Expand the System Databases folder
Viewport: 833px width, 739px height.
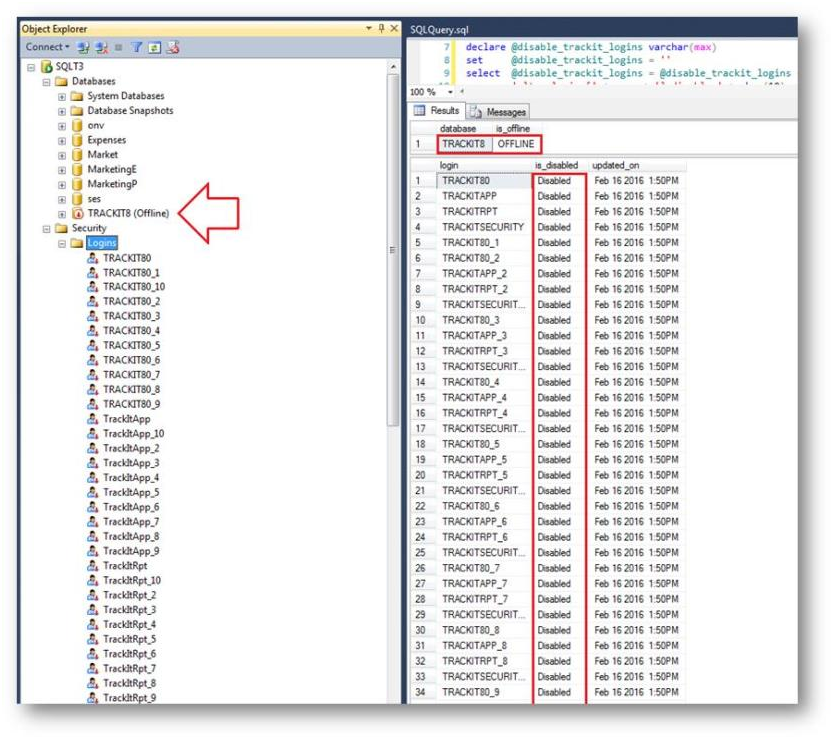tap(62, 97)
